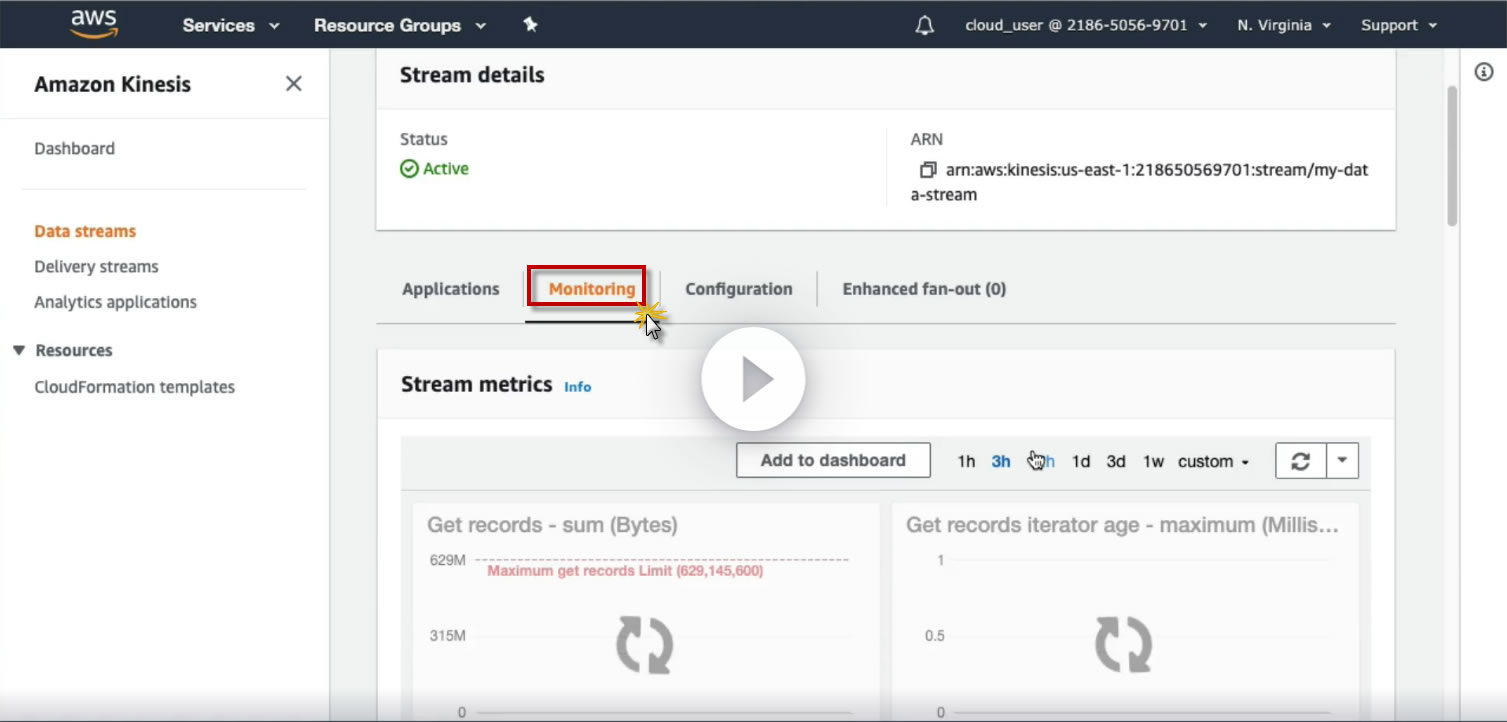Screen dimensions: 1507x722
Task: Click the Active status text
Action: click(x=445, y=169)
